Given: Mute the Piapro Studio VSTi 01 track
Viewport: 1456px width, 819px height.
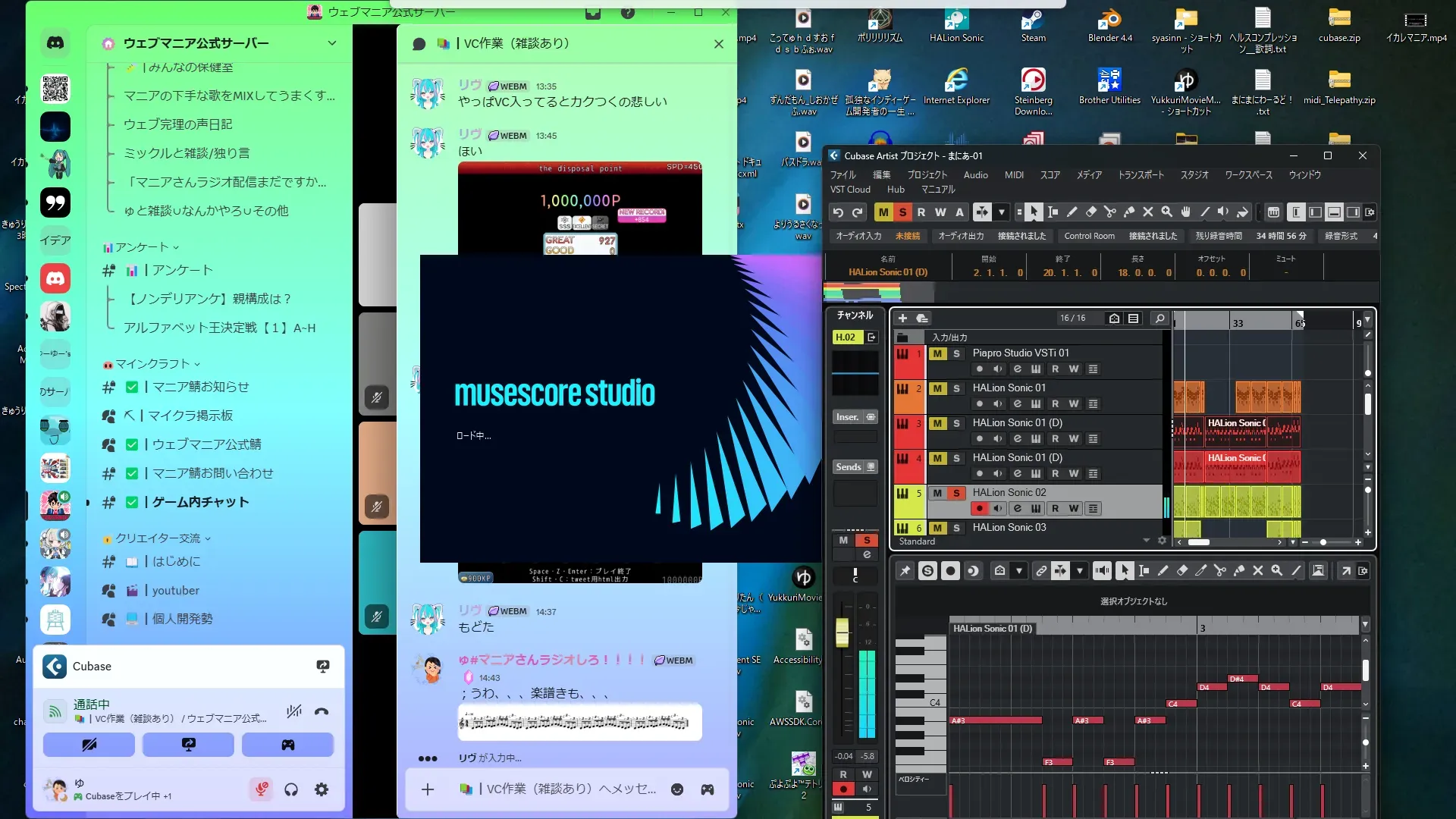Looking at the screenshot, I should tap(938, 353).
